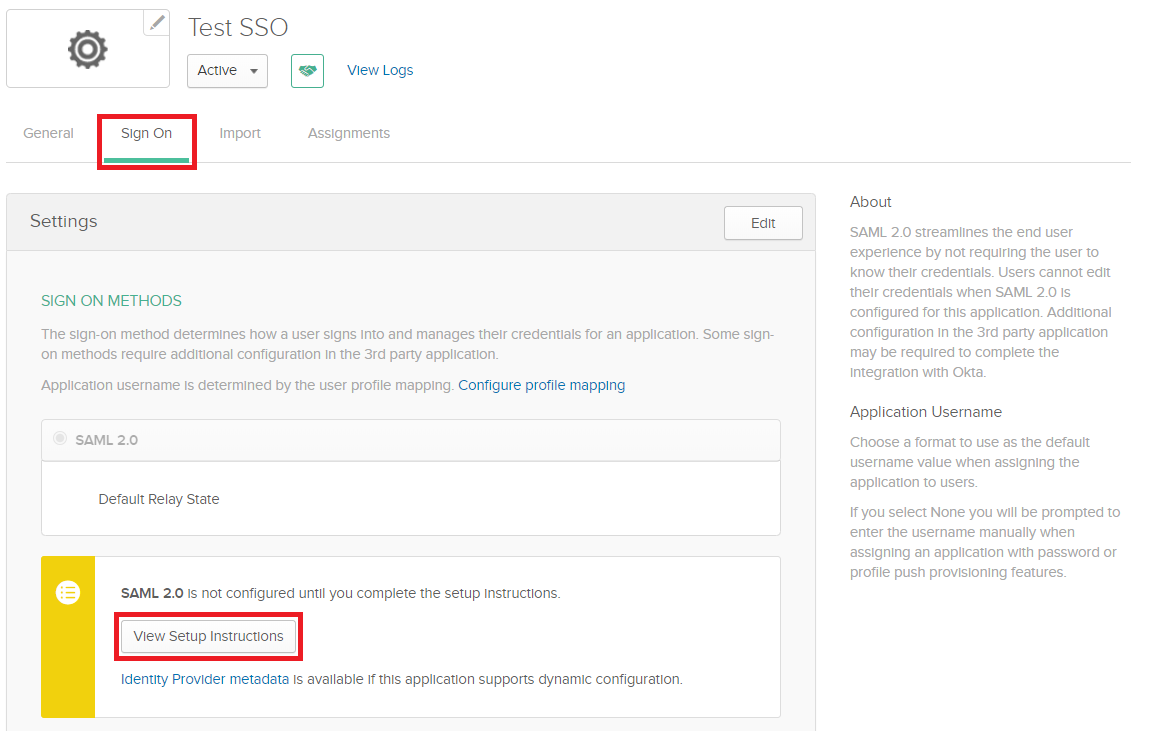The image size is (1149, 731).
Task: Click the gear application logo
Action: 88,50
